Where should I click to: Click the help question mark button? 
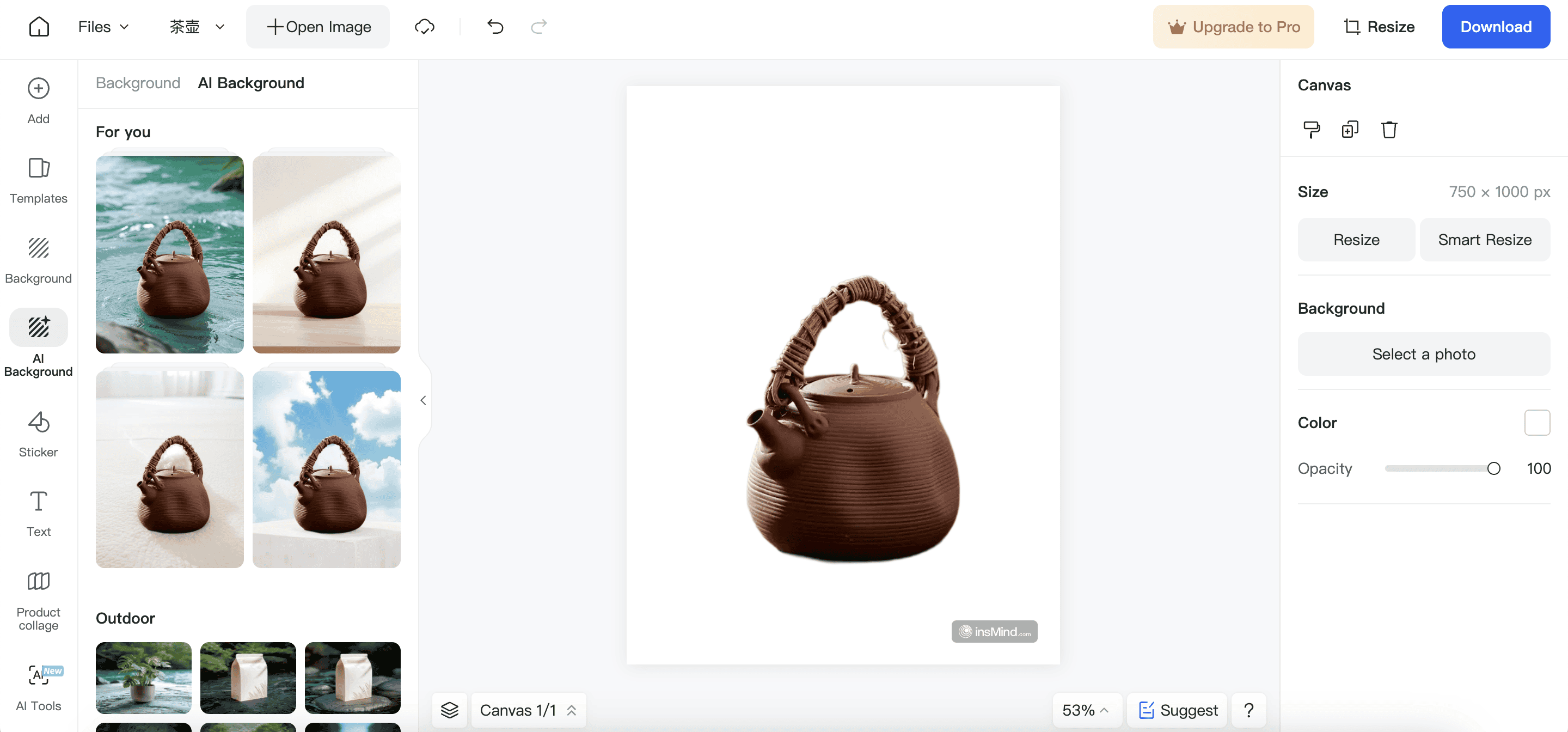tap(1248, 710)
